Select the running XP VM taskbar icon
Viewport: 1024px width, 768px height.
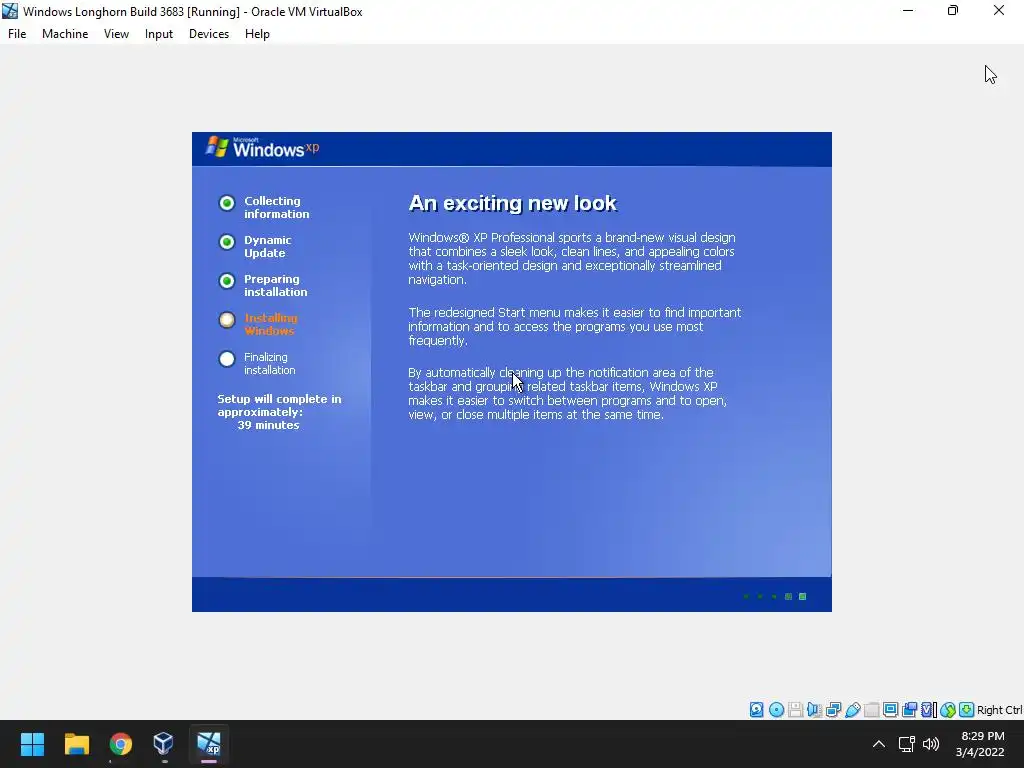coord(209,744)
